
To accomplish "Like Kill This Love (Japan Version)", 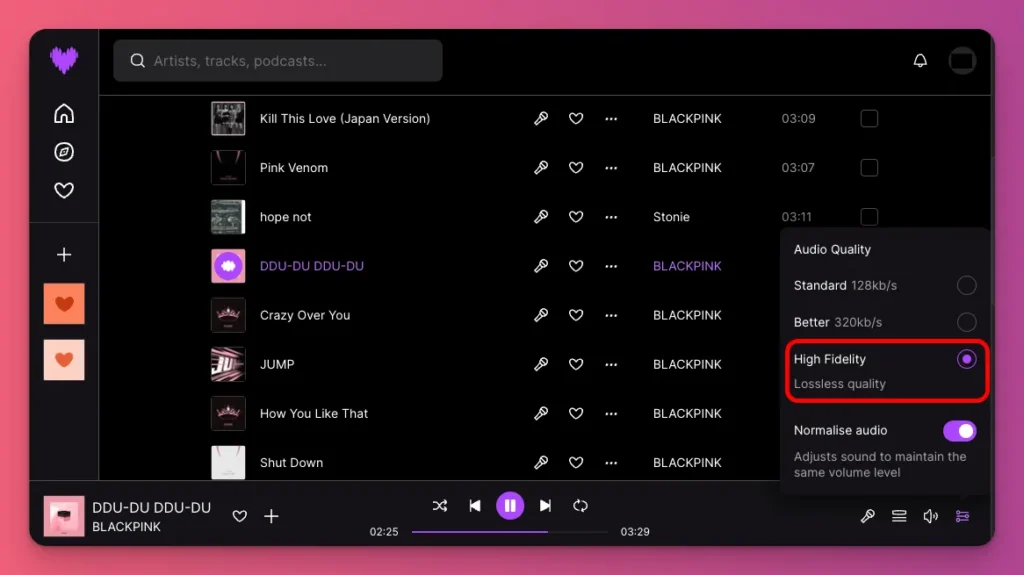I will click(x=575, y=118).
